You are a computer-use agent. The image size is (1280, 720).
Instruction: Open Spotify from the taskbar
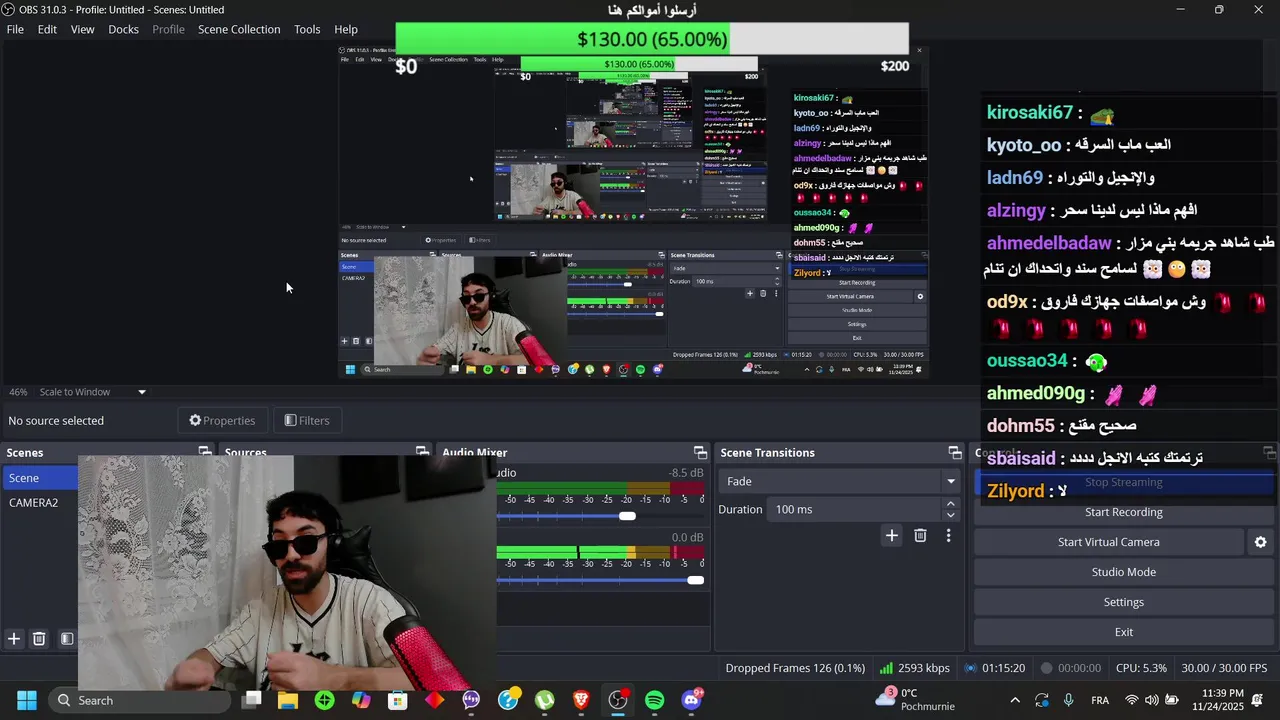(x=654, y=700)
